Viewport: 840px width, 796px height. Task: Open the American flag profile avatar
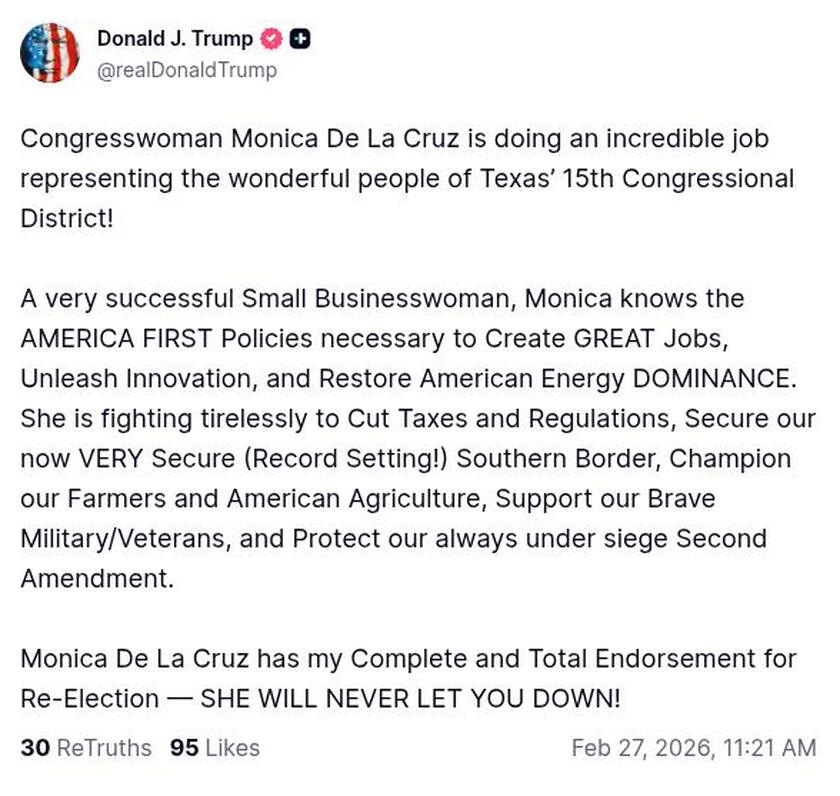pyautogui.click(x=49, y=53)
